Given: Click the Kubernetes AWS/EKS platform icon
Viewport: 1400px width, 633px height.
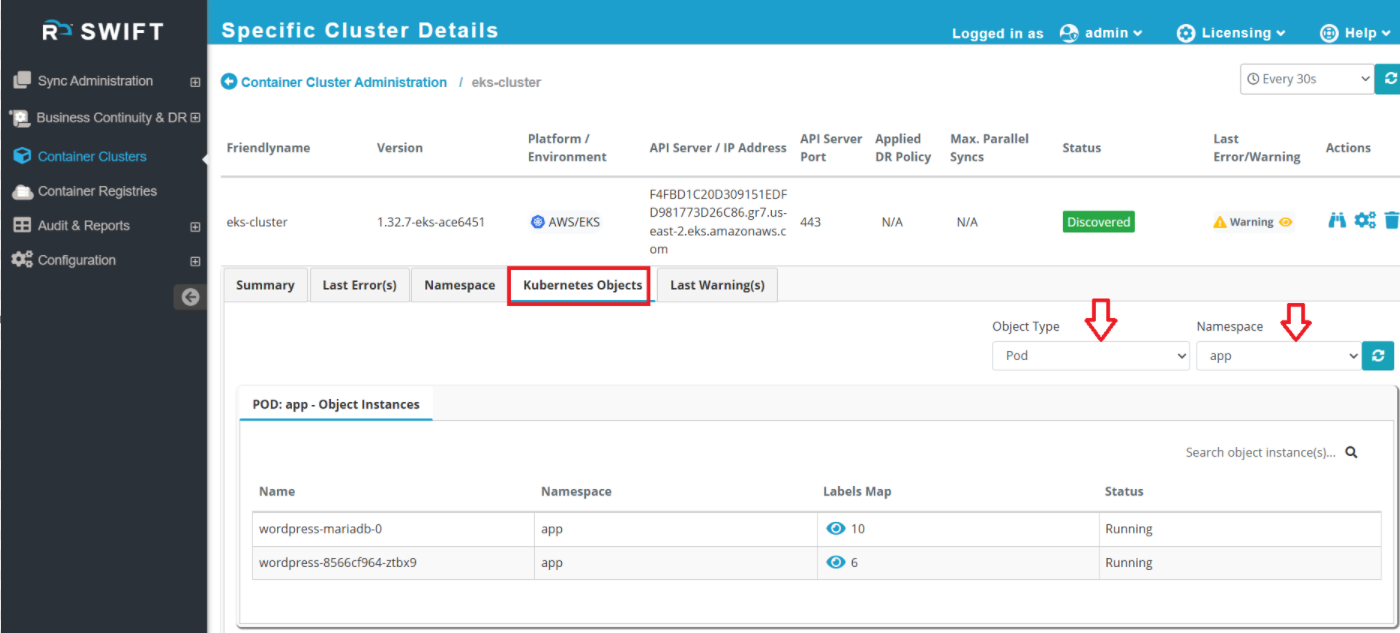Looking at the screenshot, I should (x=537, y=222).
